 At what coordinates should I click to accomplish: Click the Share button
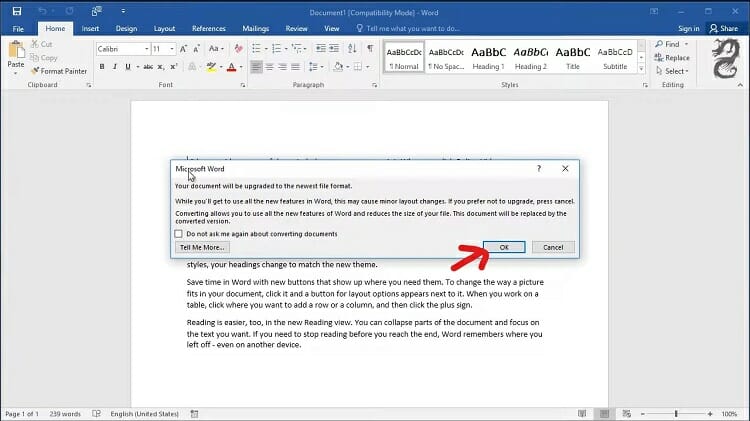click(x=724, y=29)
